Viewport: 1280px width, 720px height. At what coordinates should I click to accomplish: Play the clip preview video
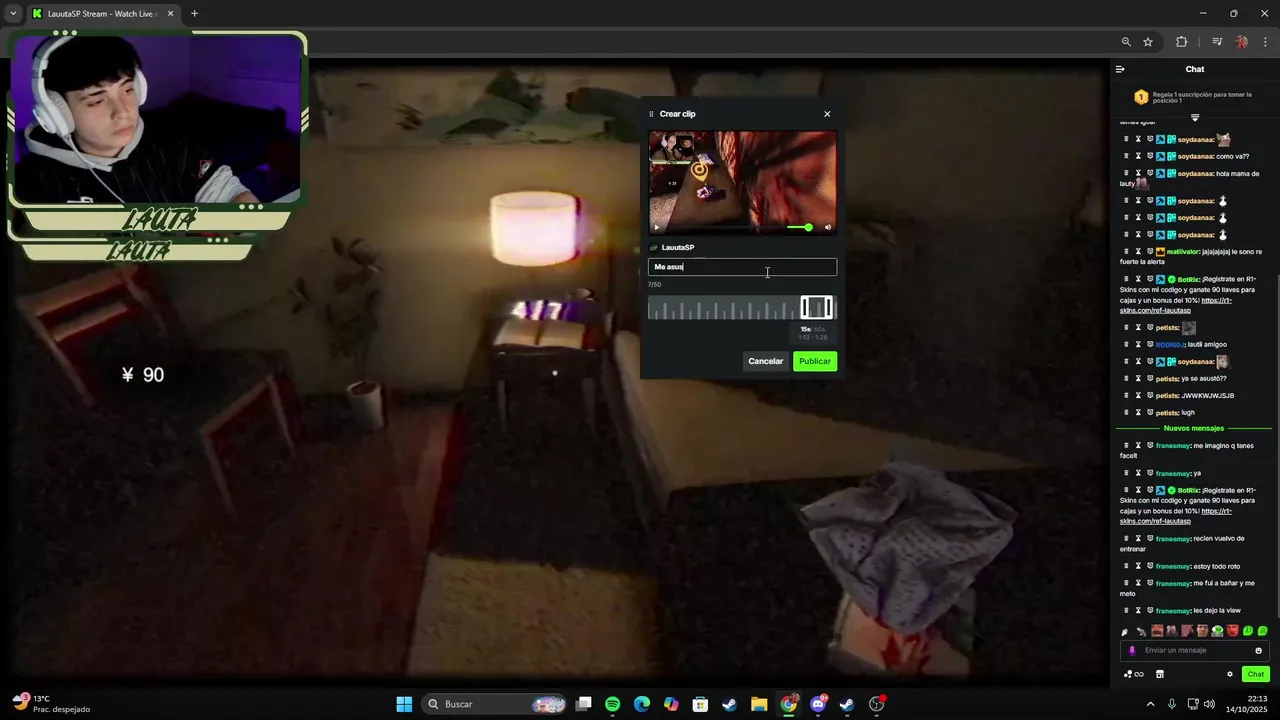pyautogui.click(x=657, y=227)
